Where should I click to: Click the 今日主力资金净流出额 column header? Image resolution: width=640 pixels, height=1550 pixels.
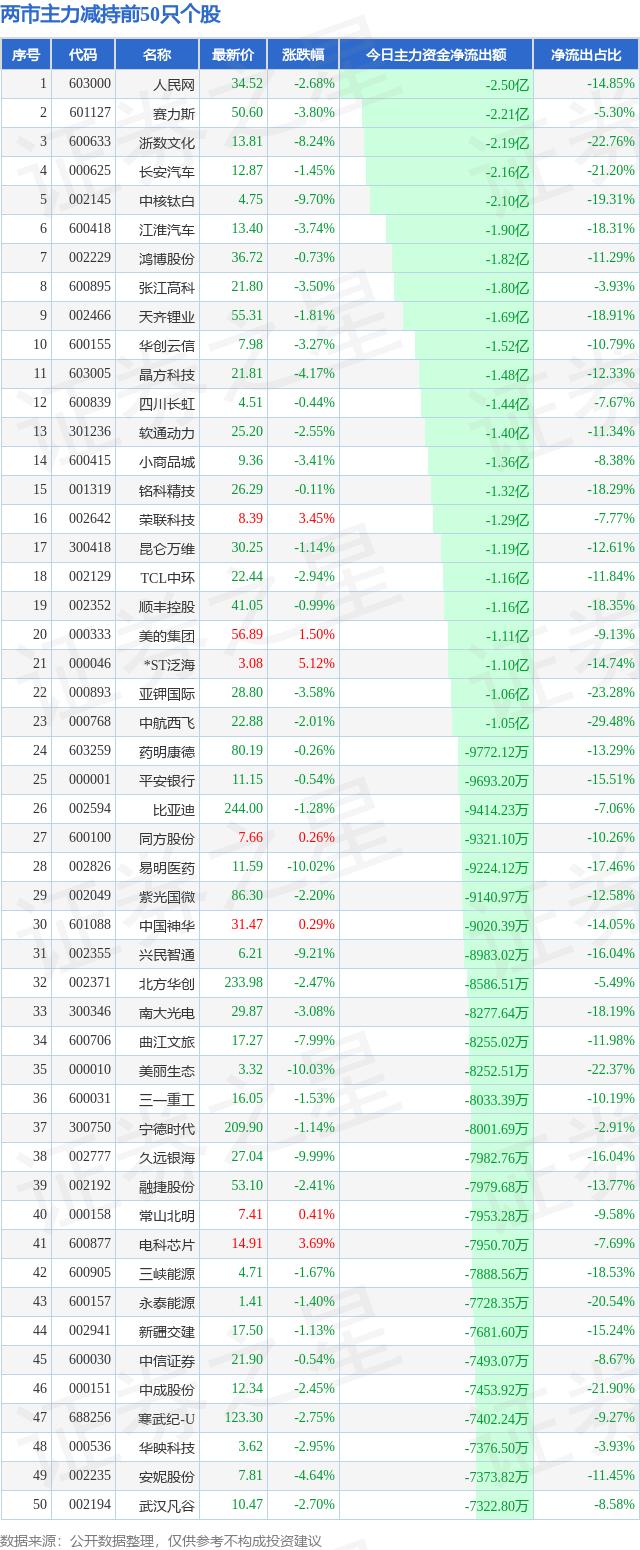[x=436, y=55]
